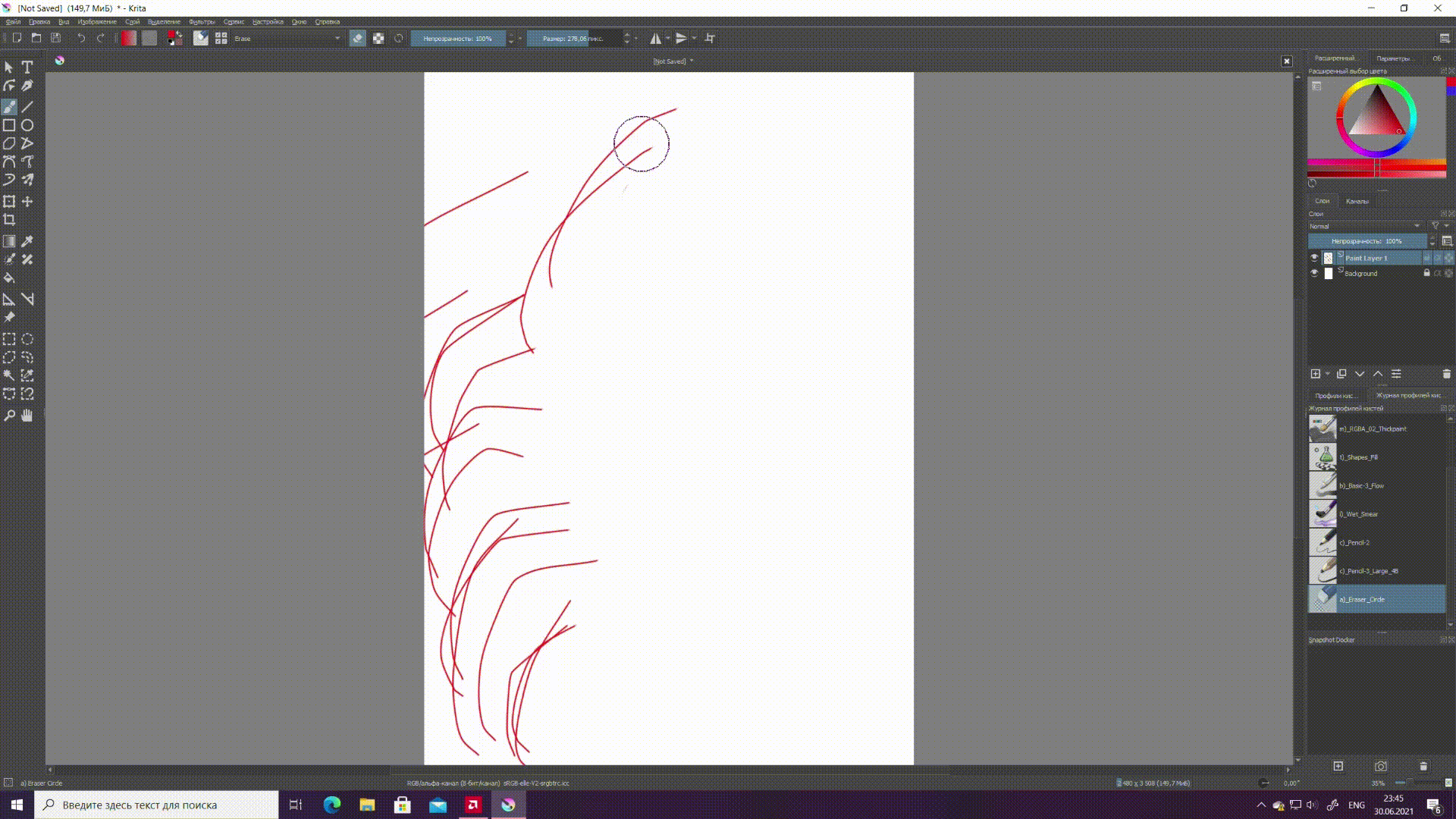Select the Zoom tool
The height and width of the screenshot is (819, 1456).
pyautogui.click(x=9, y=416)
